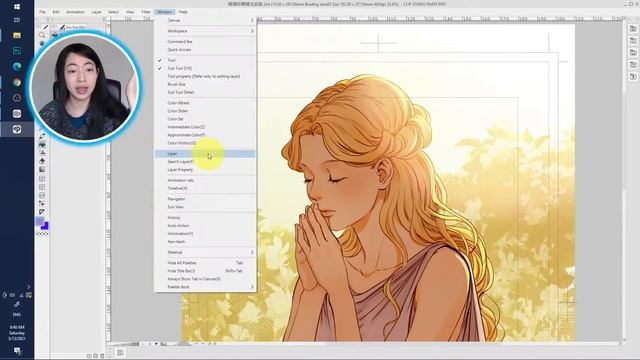This screenshot has width=640, height=360.
Task: Enable Always Show Tab in Canvas
Action: (205, 279)
